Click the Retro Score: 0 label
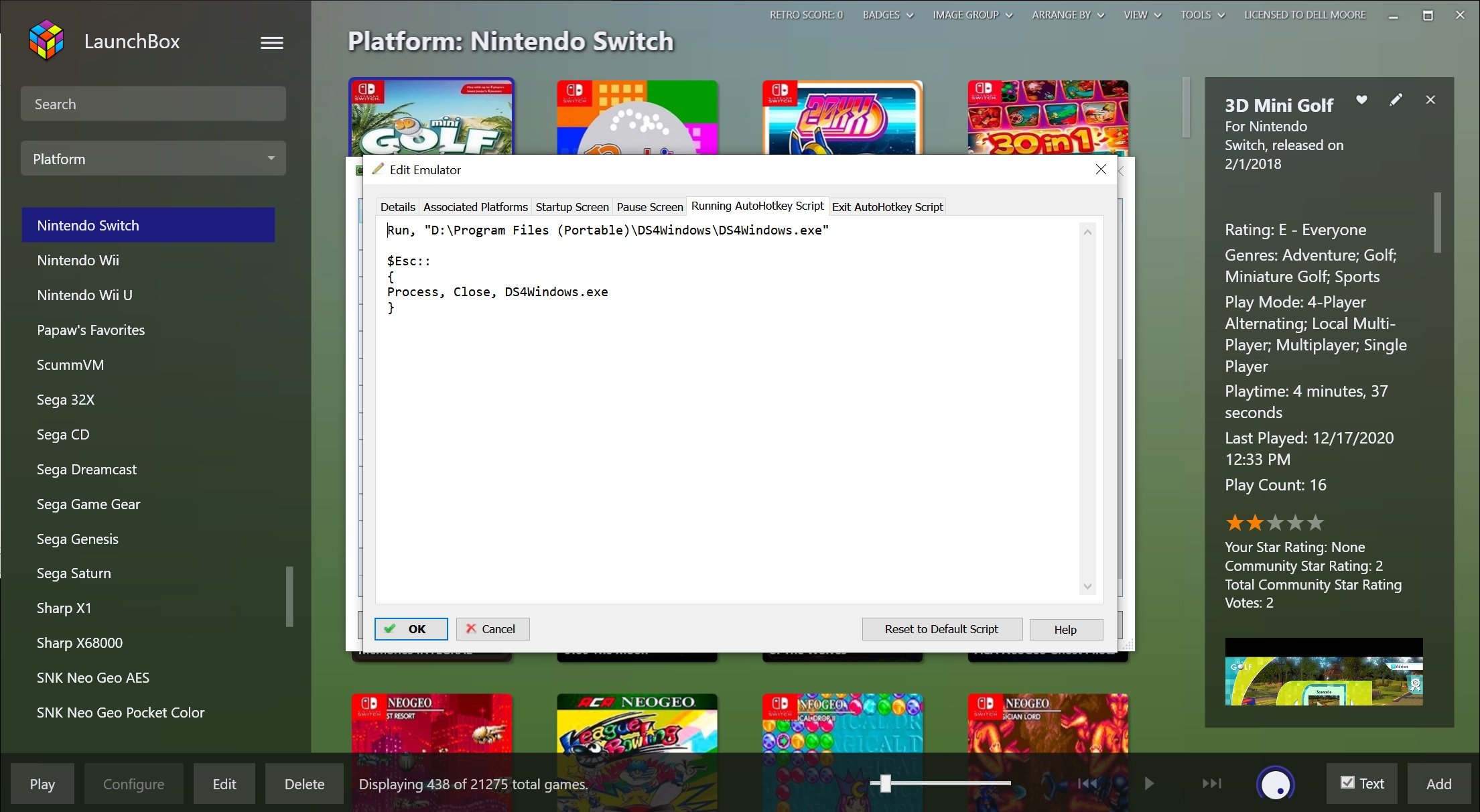 [805, 15]
